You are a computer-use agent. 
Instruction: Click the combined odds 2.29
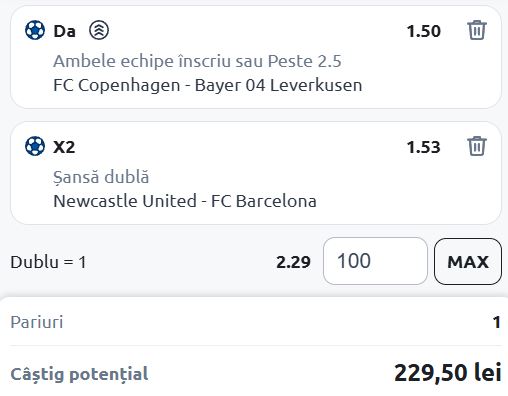point(293,262)
